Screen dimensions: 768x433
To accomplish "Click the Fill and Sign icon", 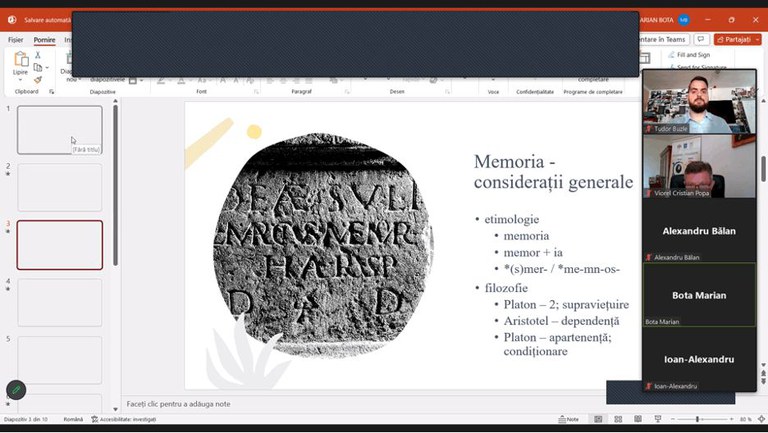I will [671, 55].
